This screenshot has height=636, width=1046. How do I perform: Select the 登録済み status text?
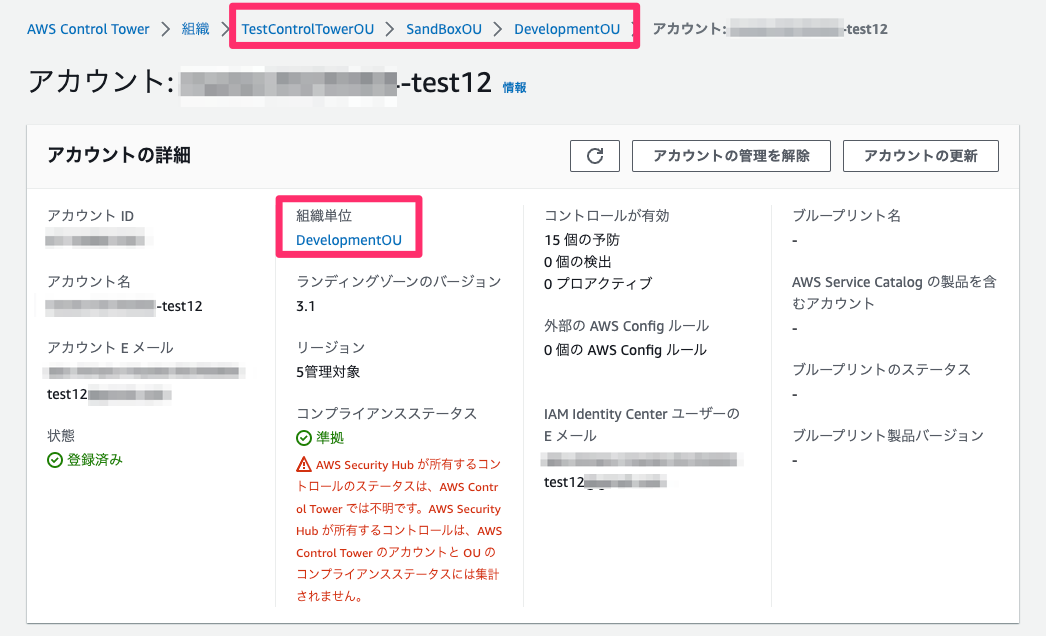pyautogui.click(x=95, y=460)
